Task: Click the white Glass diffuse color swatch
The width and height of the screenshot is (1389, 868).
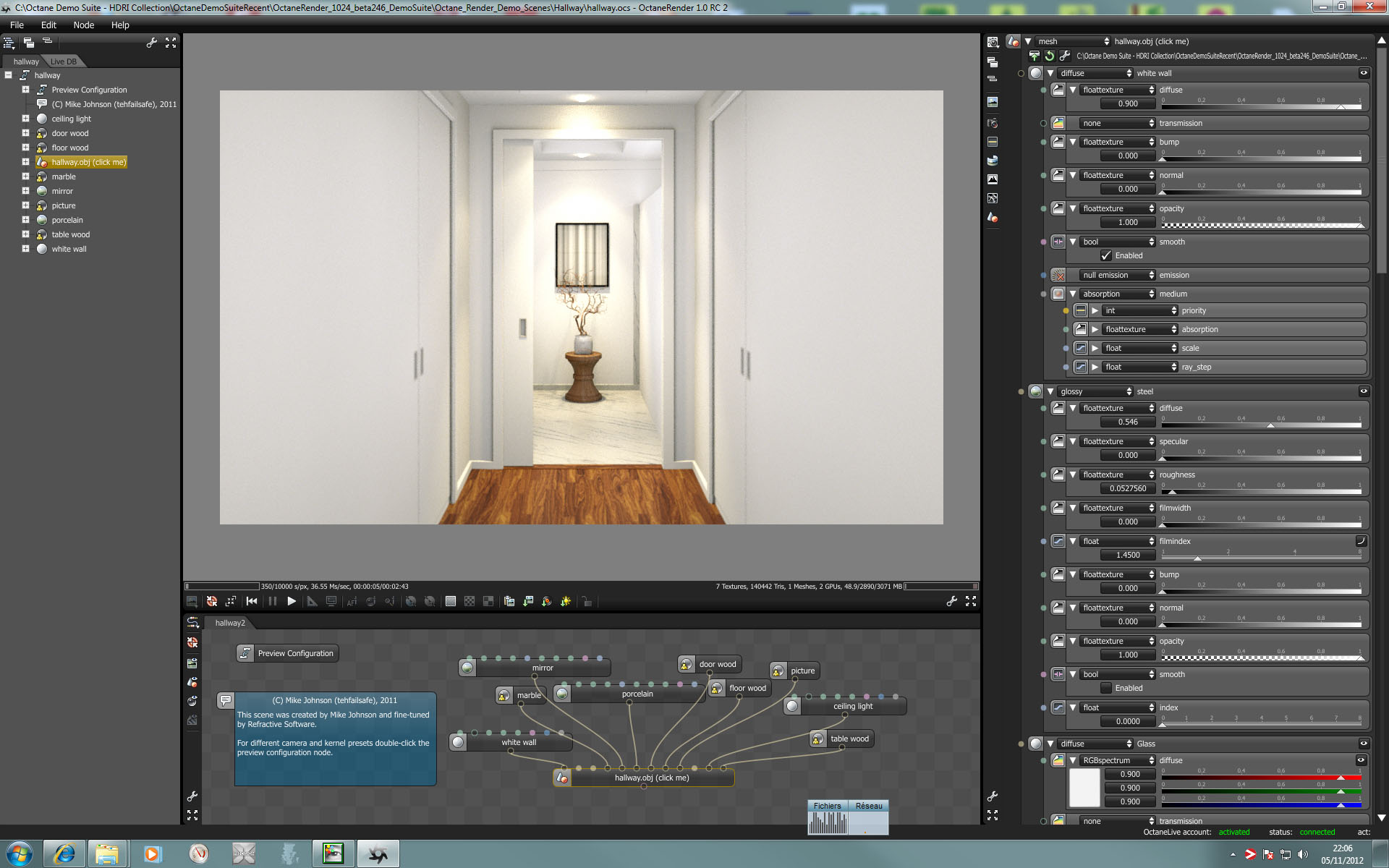Action: [x=1084, y=788]
